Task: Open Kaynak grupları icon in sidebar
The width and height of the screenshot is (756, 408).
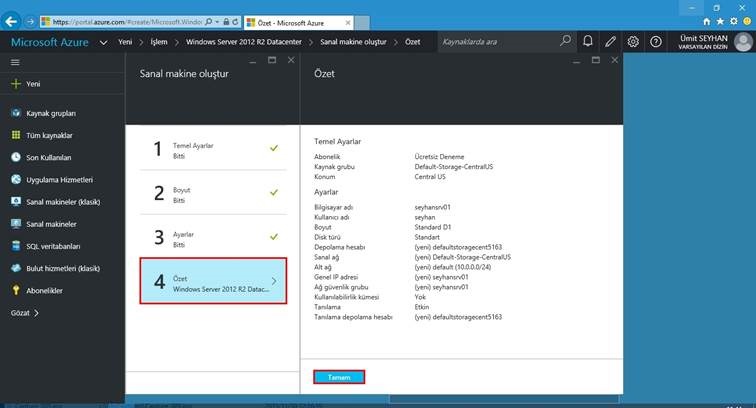Action: [16, 113]
